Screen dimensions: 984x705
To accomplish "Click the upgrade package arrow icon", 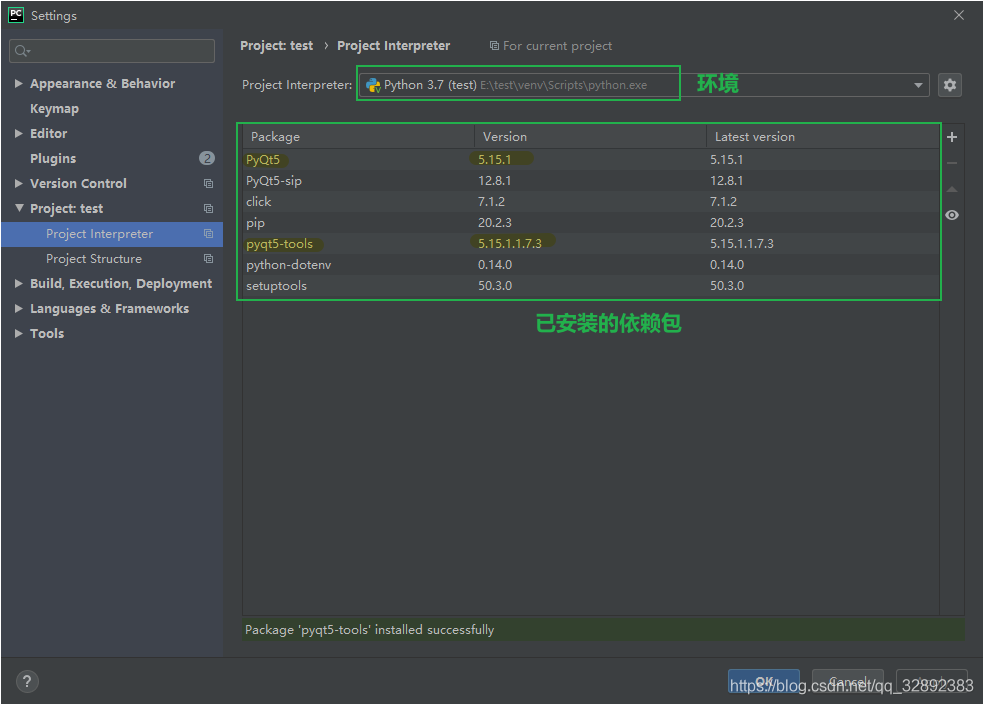I will point(951,189).
